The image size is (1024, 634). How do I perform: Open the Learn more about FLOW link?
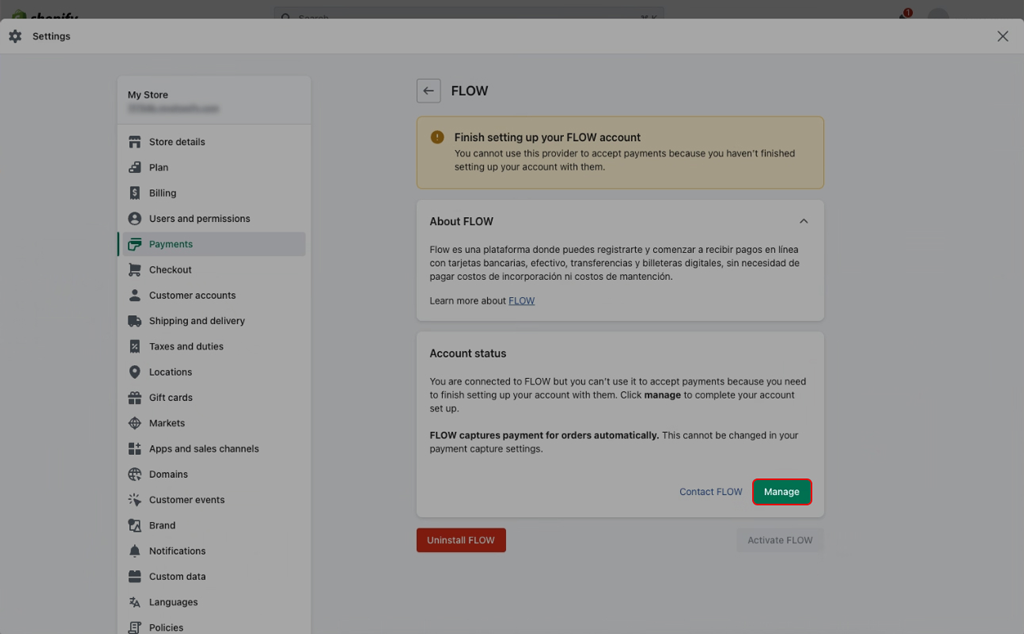[x=521, y=301]
